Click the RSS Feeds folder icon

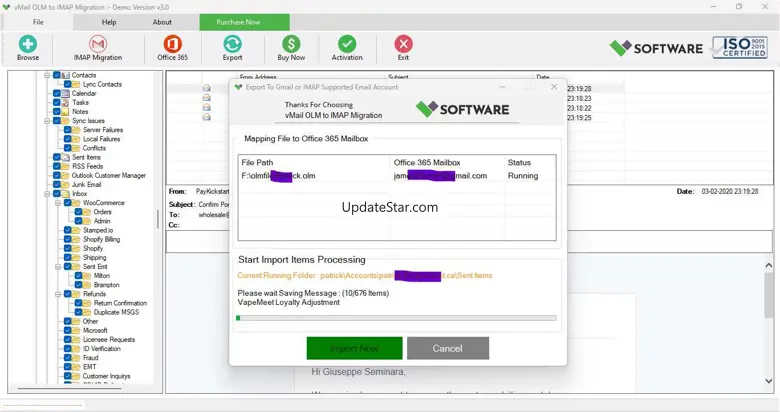pos(65,166)
